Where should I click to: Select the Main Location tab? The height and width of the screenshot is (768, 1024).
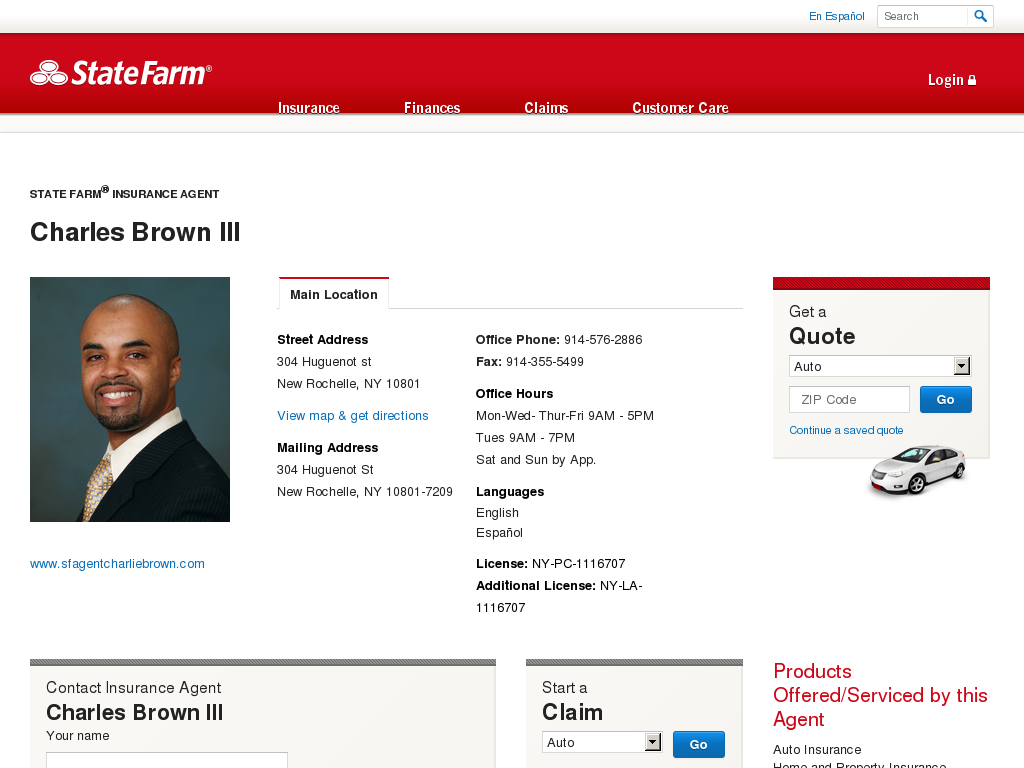334,294
